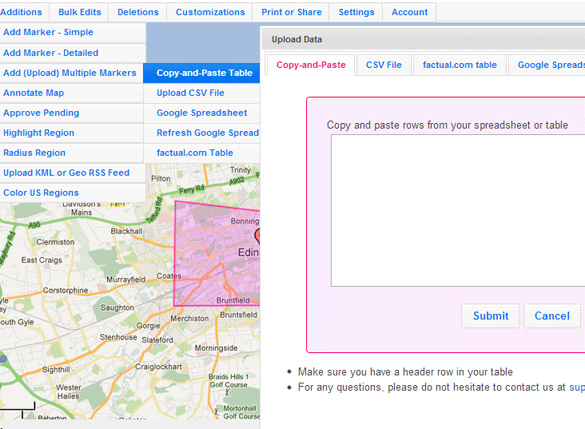Screen dimensions: 585x429
Task: Switch to the Copy-and-Paste tab
Action: point(311,65)
